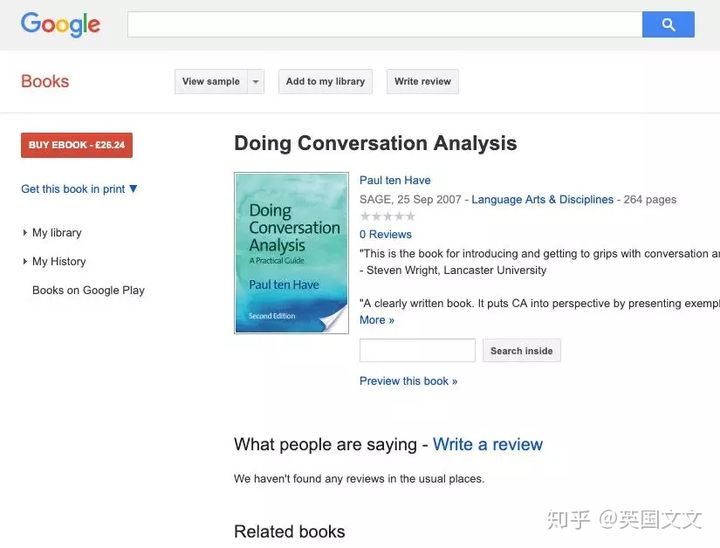Click the Buy eBook £26.24 button
This screenshot has height=548, width=720.
(77, 145)
